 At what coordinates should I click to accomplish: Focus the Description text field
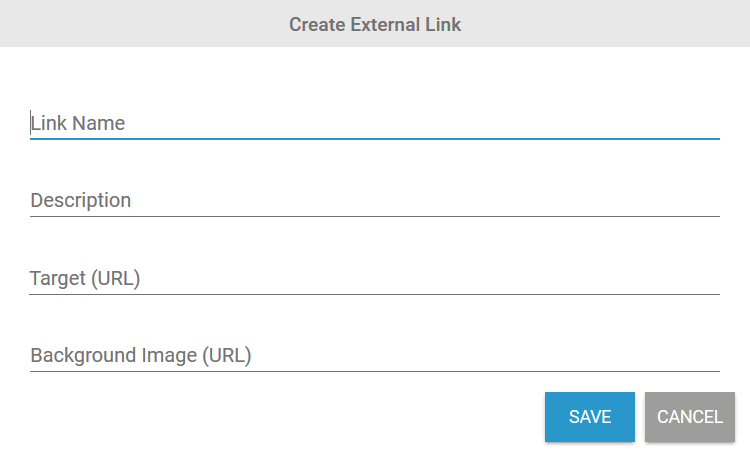click(374, 201)
